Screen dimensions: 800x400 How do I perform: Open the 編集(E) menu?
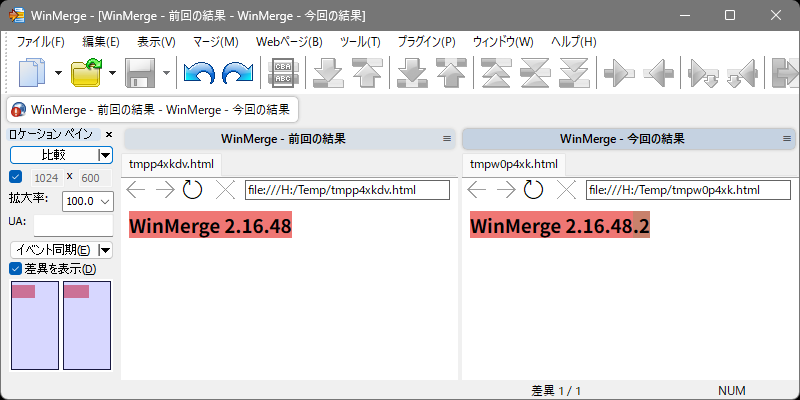click(101, 42)
